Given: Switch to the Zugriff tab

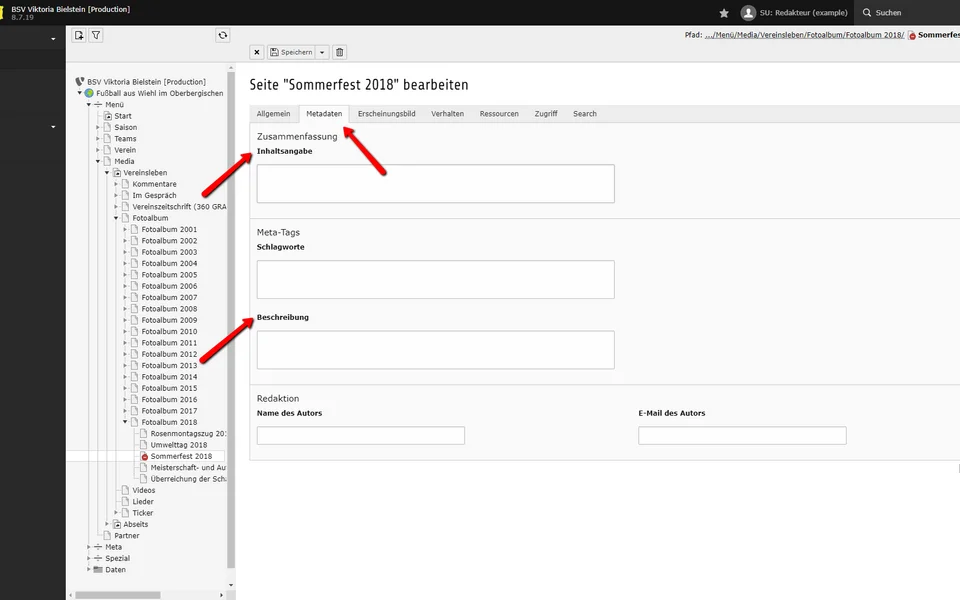Looking at the screenshot, I should [x=546, y=114].
